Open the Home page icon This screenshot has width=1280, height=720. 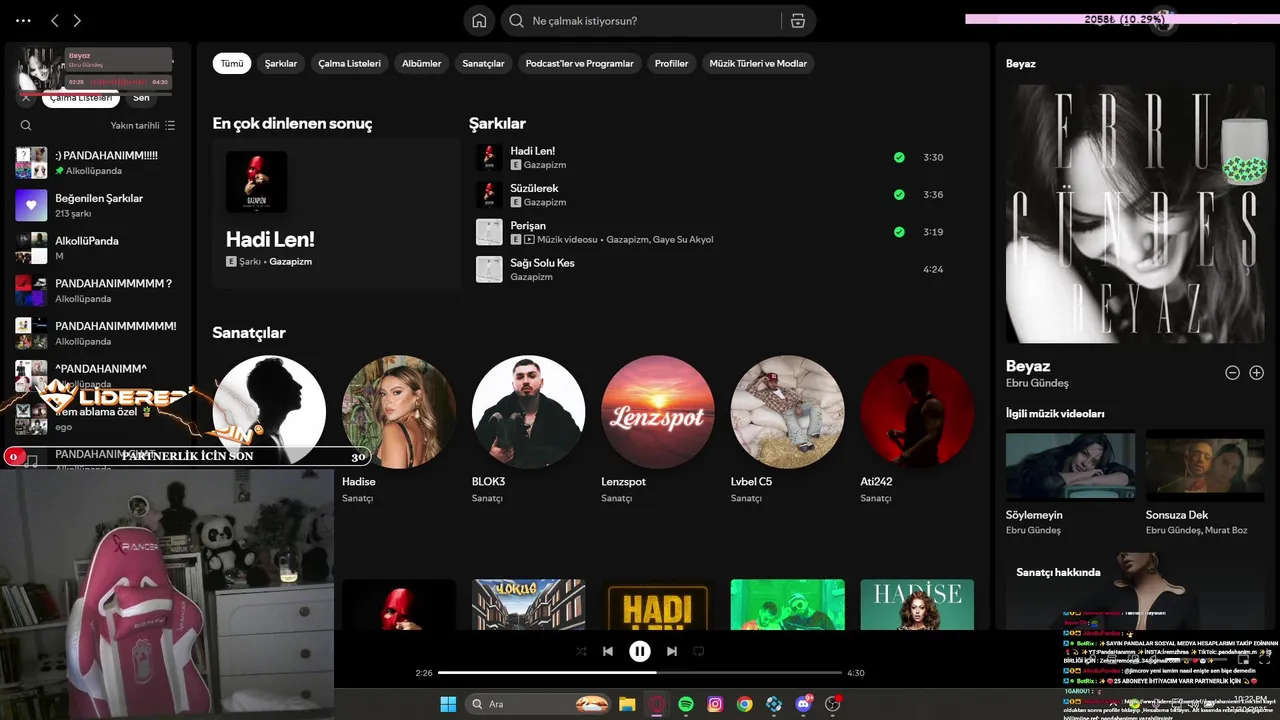(x=479, y=21)
